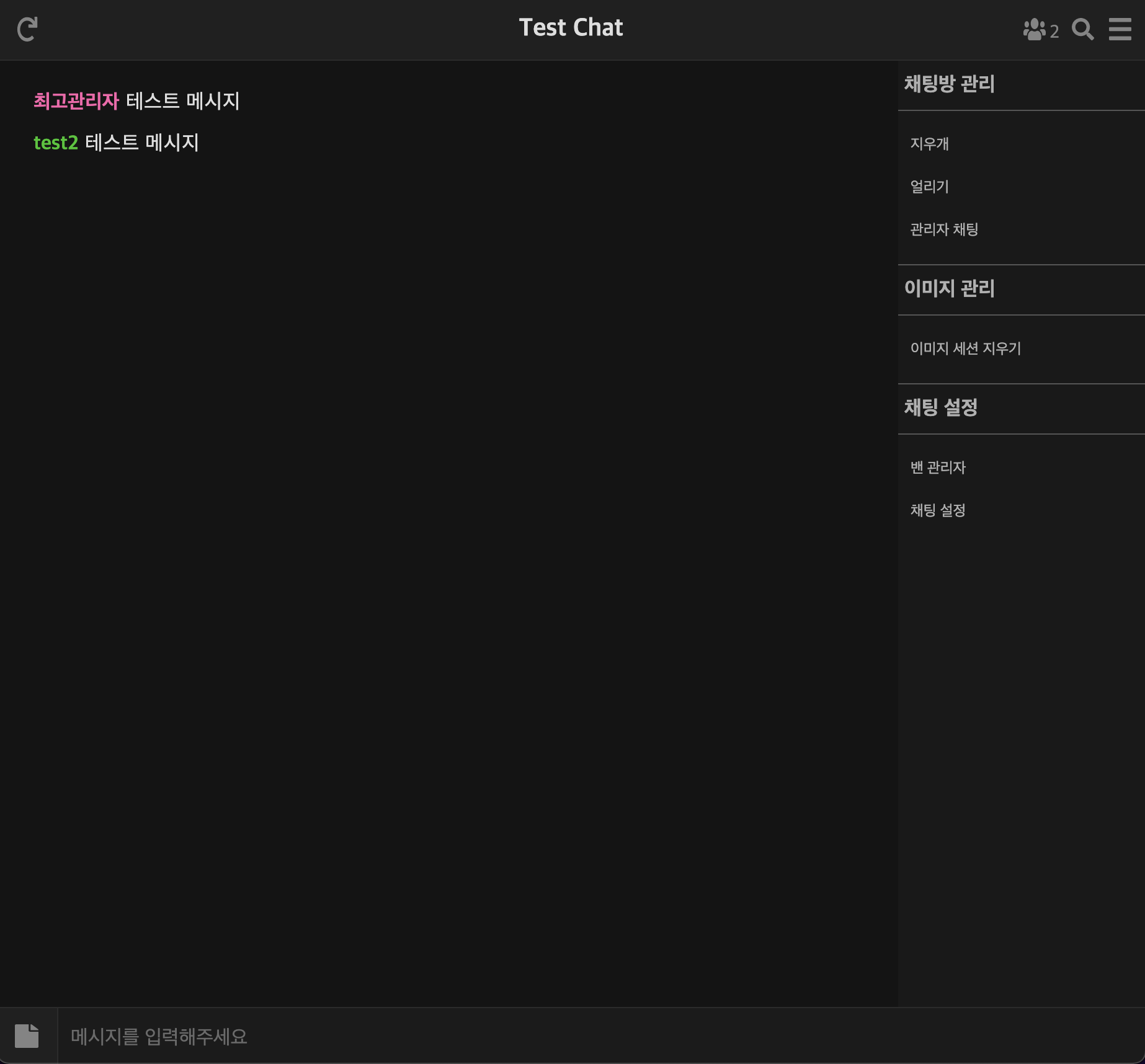Image resolution: width=1145 pixels, height=1064 pixels.
Task: Click the test2 username
Action: 56,143
